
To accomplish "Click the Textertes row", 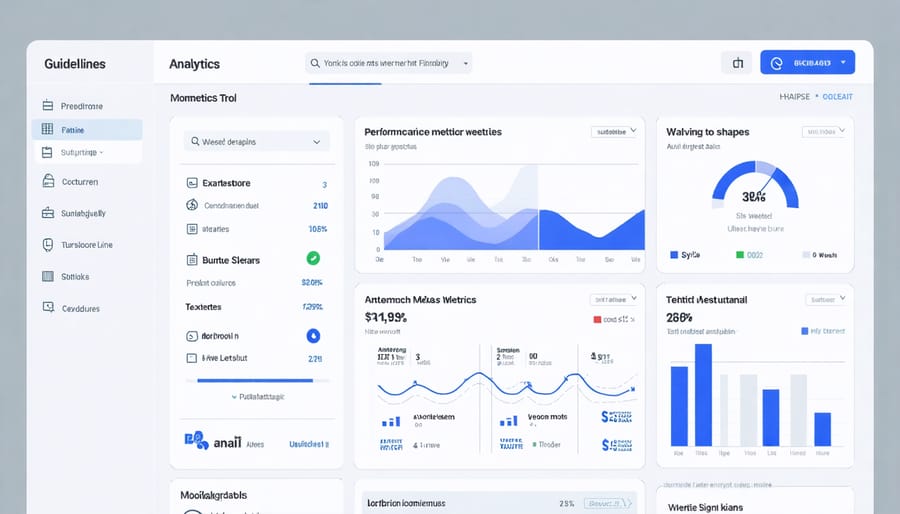I will (x=254, y=307).
